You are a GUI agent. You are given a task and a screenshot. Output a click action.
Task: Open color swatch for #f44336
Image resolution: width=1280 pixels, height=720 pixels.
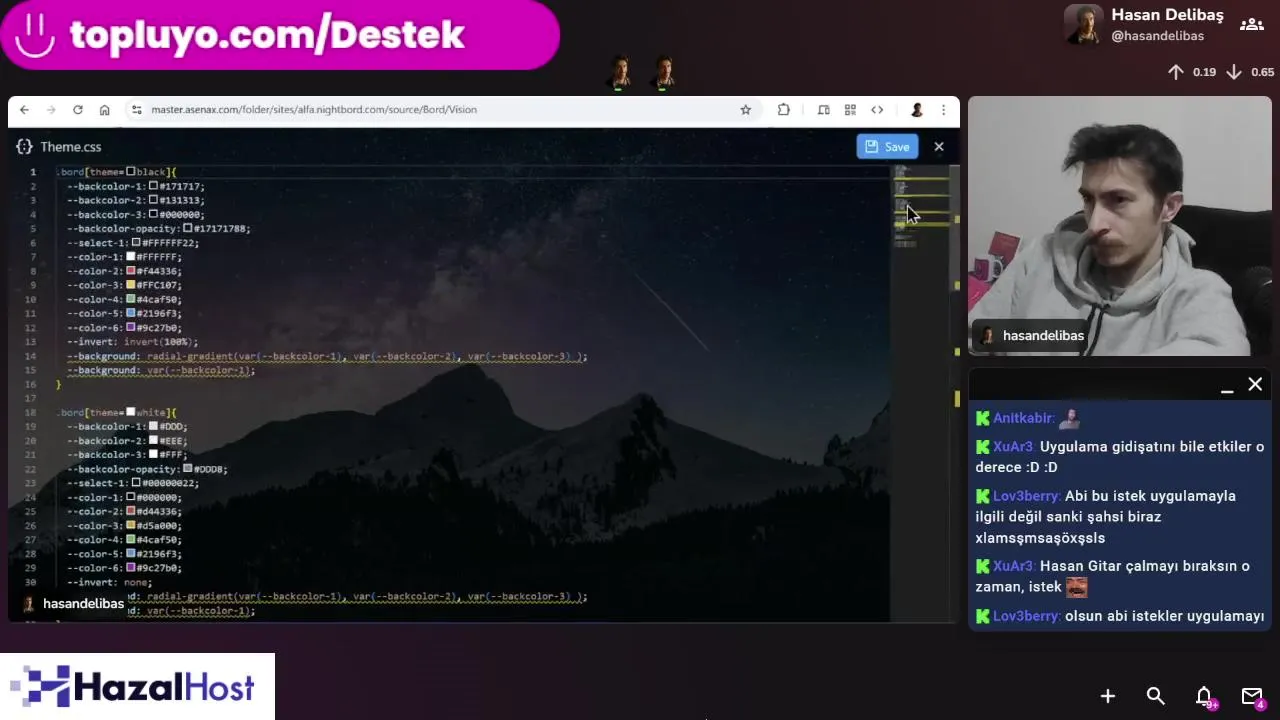click(x=130, y=271)
